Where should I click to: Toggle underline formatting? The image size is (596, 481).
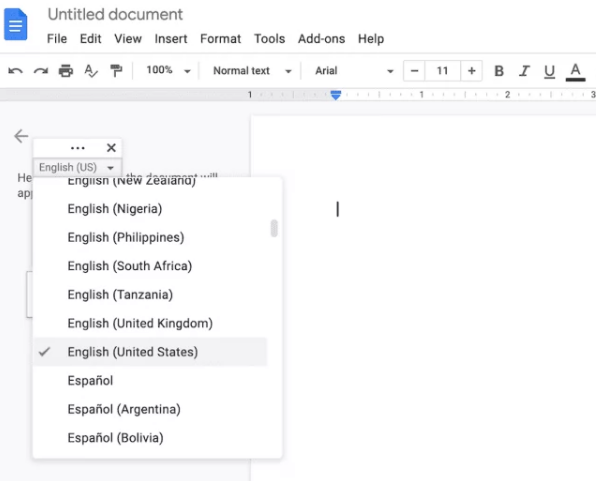[x=549, y=71]
